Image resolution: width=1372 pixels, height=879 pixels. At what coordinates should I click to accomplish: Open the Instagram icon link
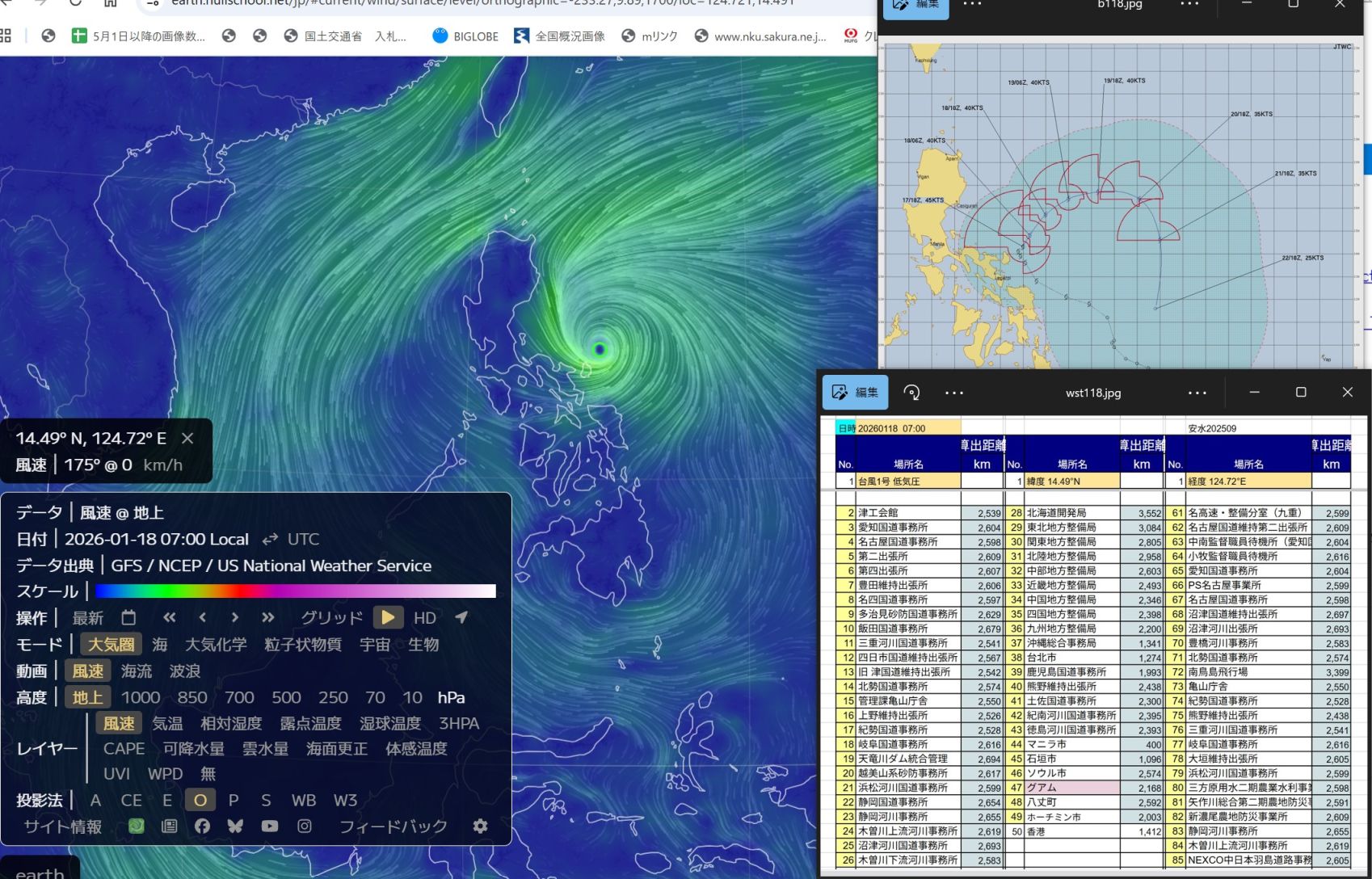coord(304,826)
